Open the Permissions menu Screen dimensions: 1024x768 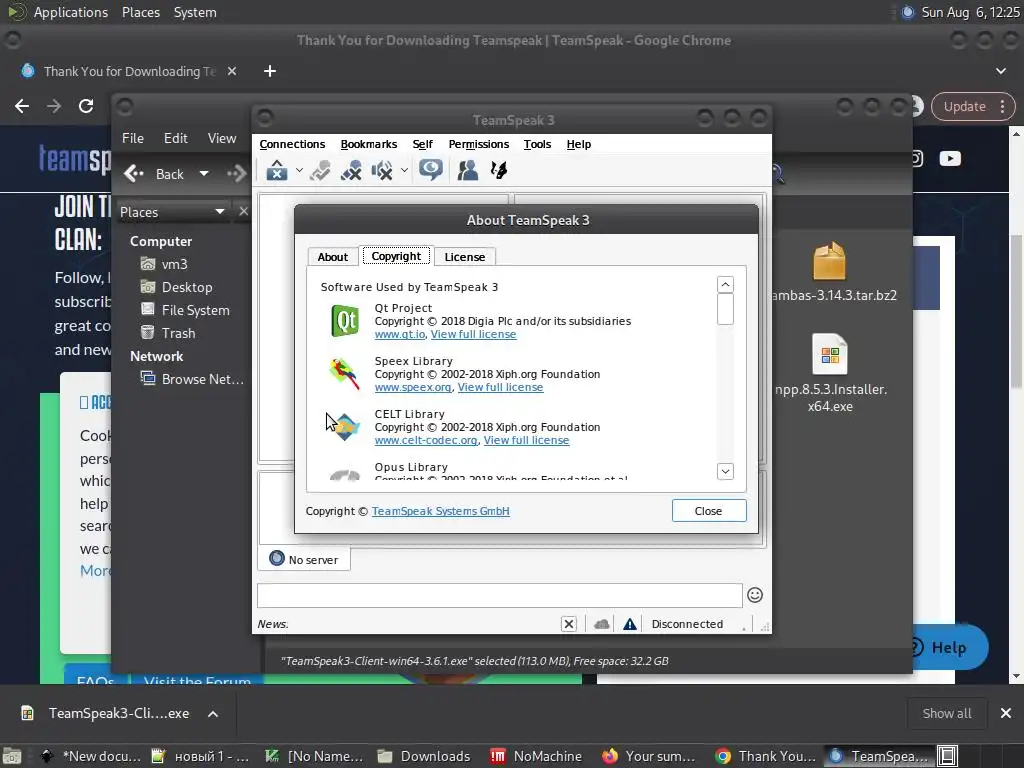pyautogui.click(x=478, y=144)
